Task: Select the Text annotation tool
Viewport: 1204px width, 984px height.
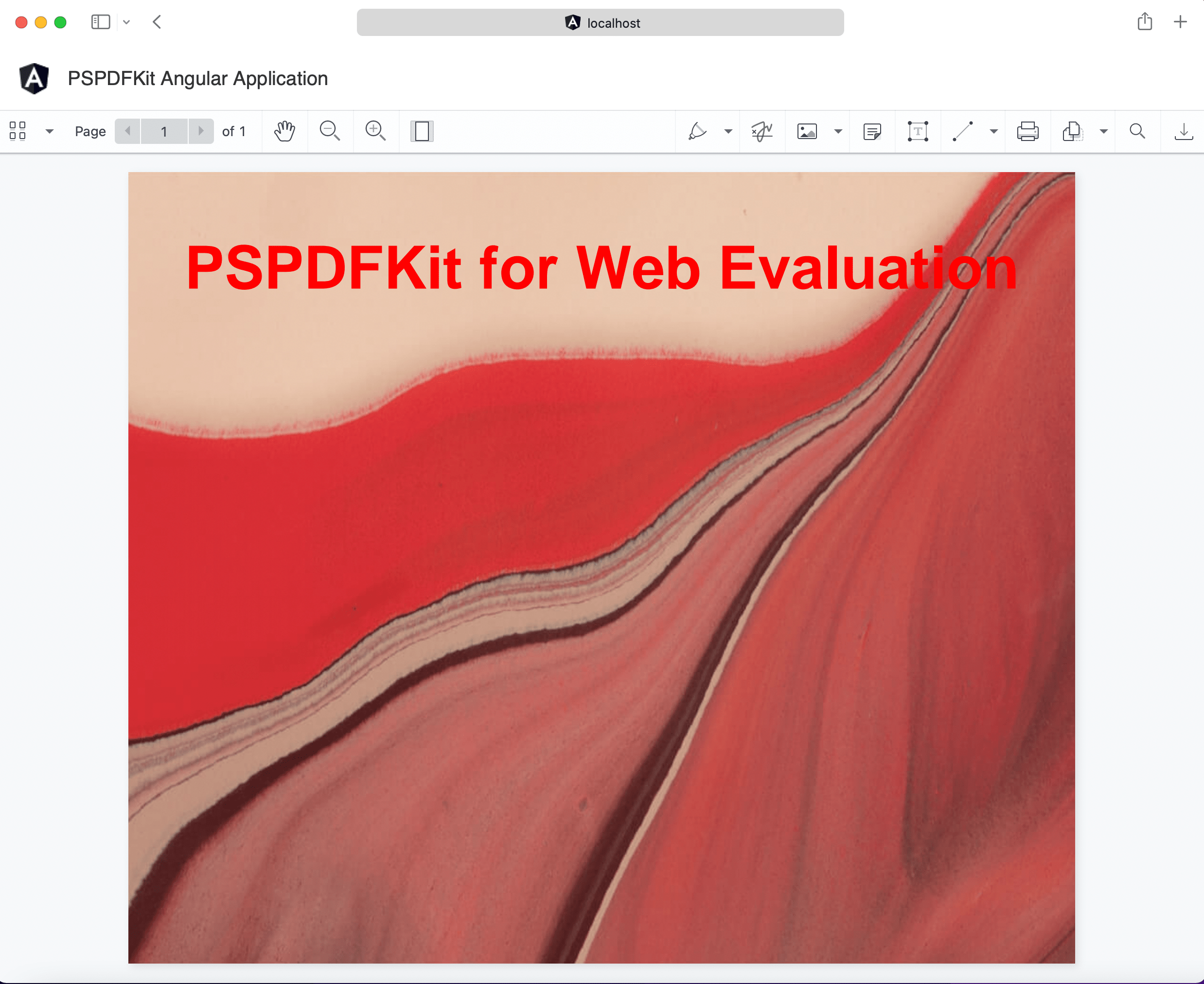Action: coord(917,131)
